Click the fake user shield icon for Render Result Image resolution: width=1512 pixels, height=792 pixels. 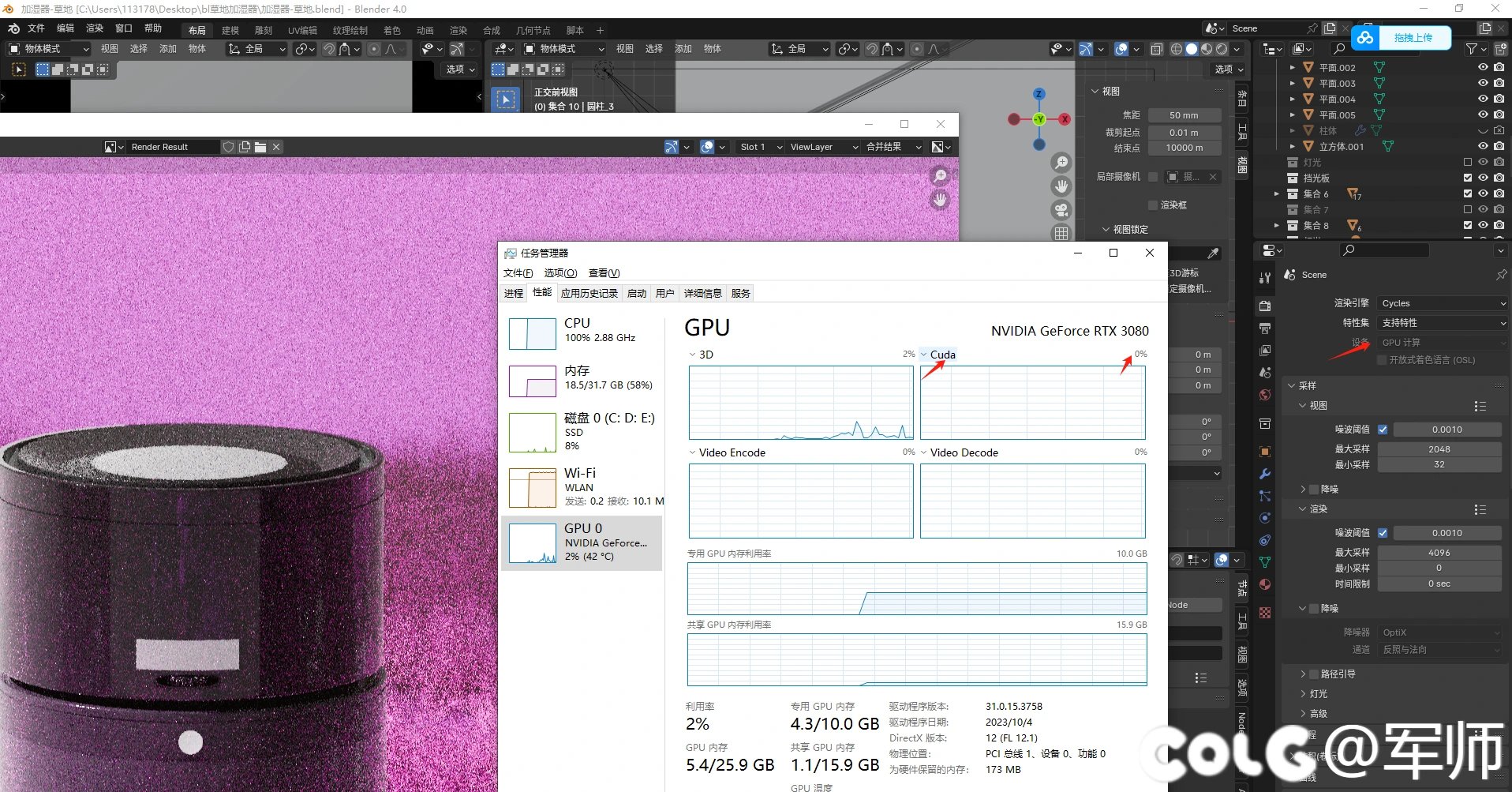tap(228, 147)
